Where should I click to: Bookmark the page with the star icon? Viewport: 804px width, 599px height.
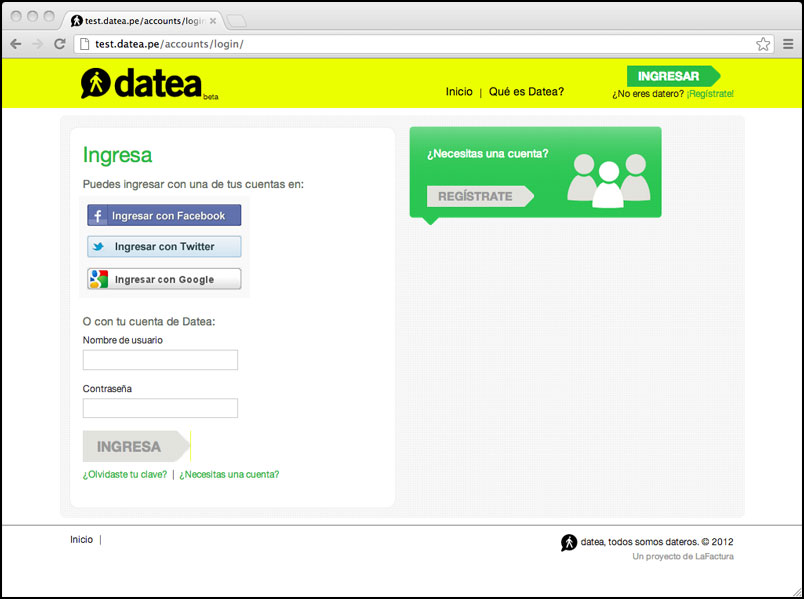pos(763,44)
